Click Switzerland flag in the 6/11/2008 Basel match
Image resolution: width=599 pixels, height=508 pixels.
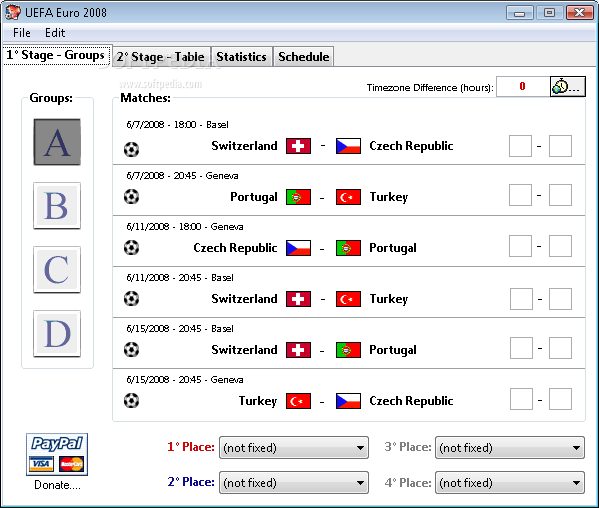point(298,299)
